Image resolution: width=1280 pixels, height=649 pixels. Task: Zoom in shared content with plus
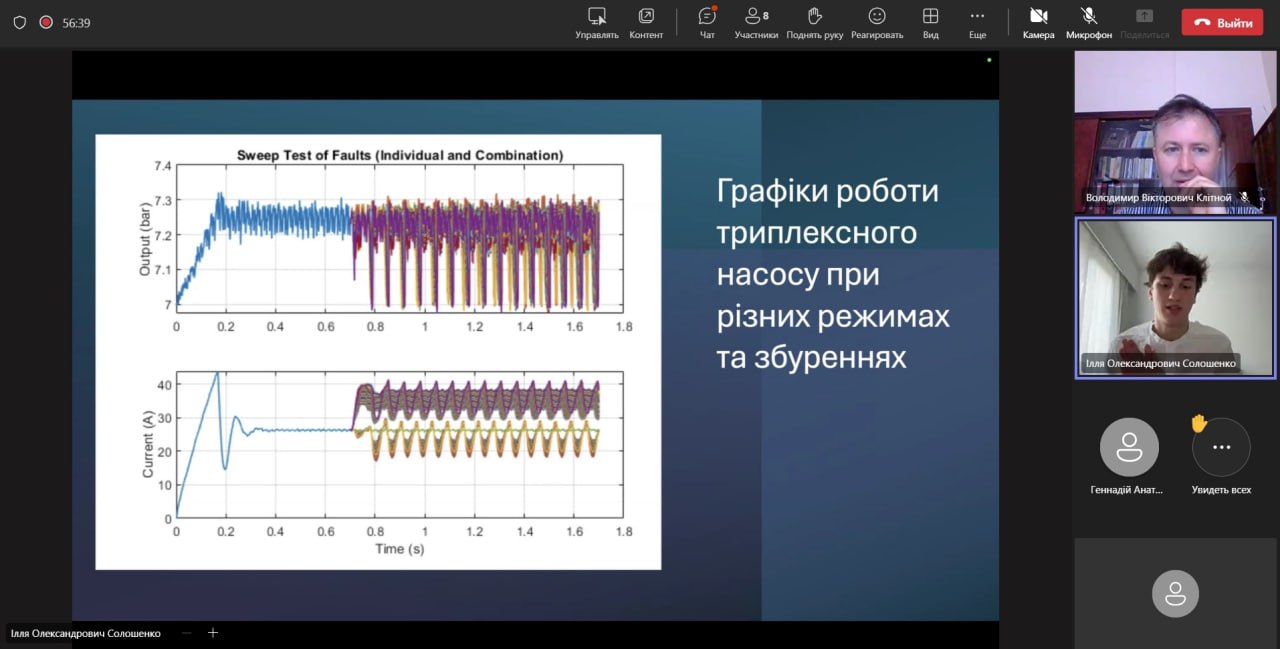pyautogui.click(x=212, y=633)
